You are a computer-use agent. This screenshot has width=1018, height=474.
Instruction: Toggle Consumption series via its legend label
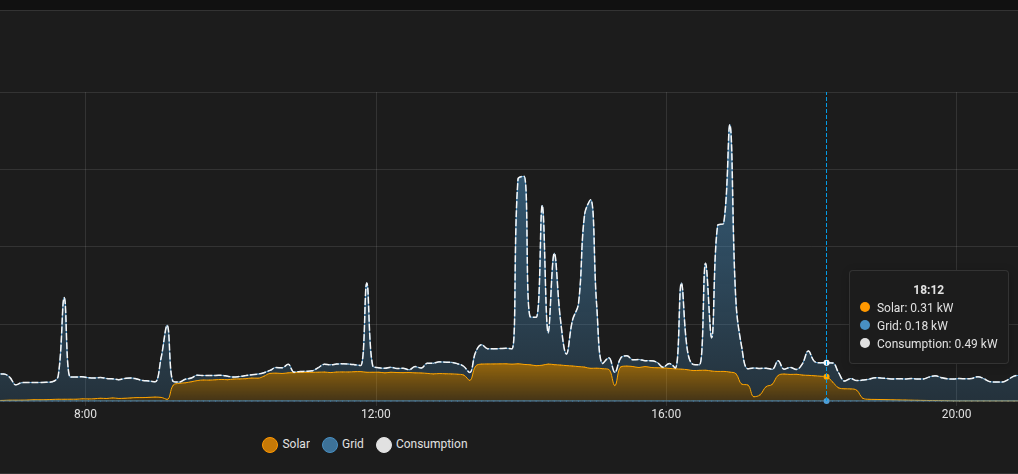[x=431, y=444]
